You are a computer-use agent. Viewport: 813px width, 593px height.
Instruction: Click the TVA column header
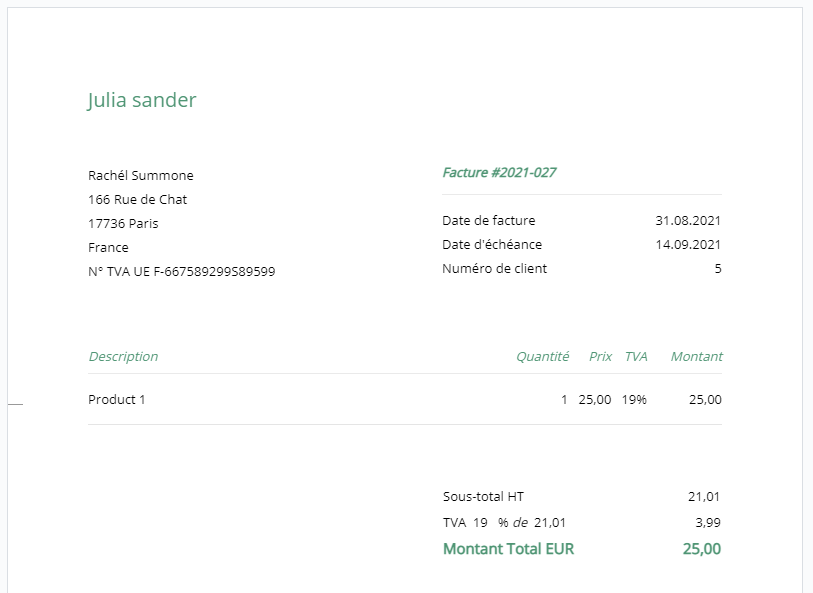[x=636, y=357]
